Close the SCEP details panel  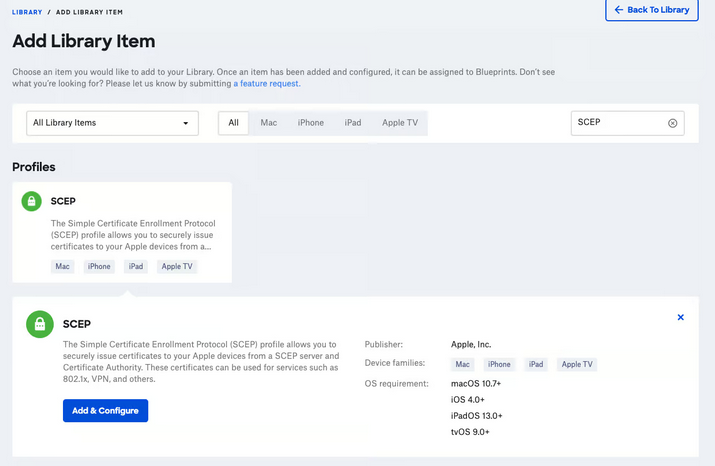681,317
